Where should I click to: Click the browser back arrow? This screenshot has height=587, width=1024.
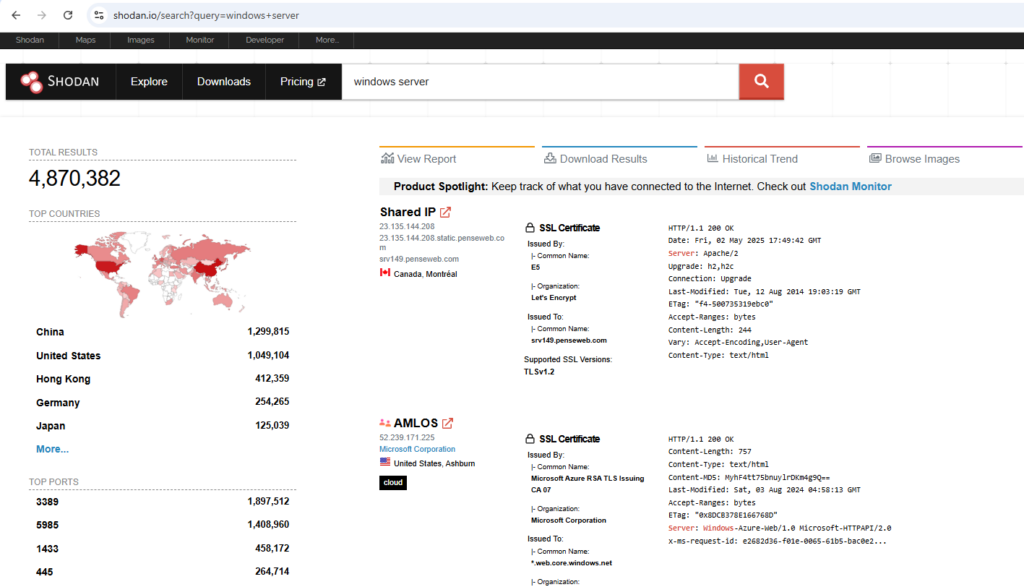(16, 15)
